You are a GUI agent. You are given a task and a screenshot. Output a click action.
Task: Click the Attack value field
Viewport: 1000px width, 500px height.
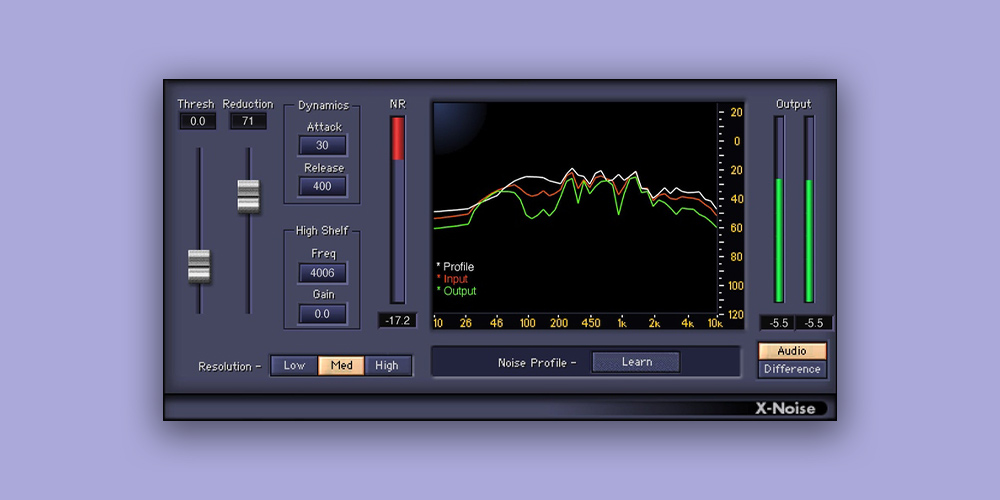(x=322, y=146)
